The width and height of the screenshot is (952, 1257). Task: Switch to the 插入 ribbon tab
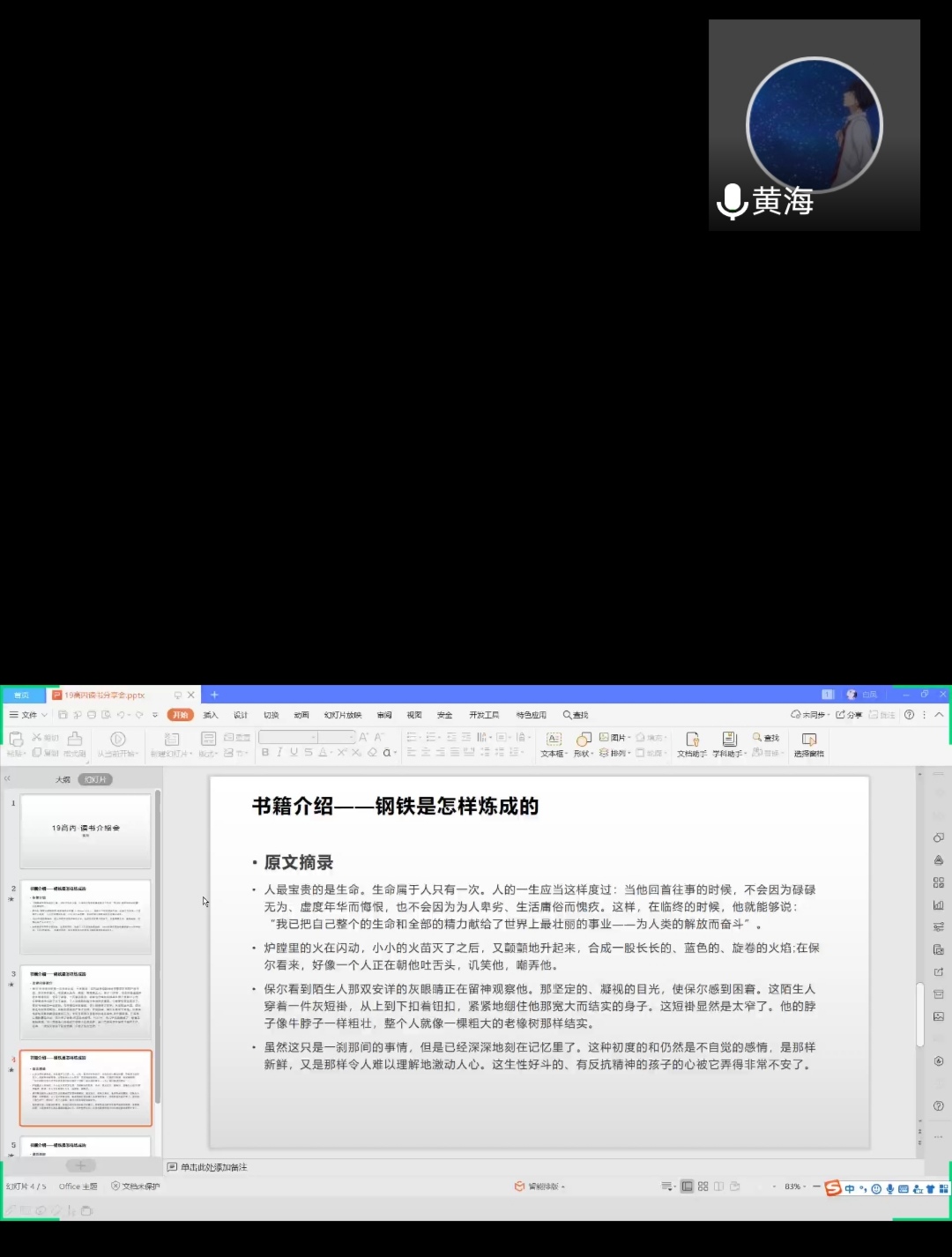211,715
